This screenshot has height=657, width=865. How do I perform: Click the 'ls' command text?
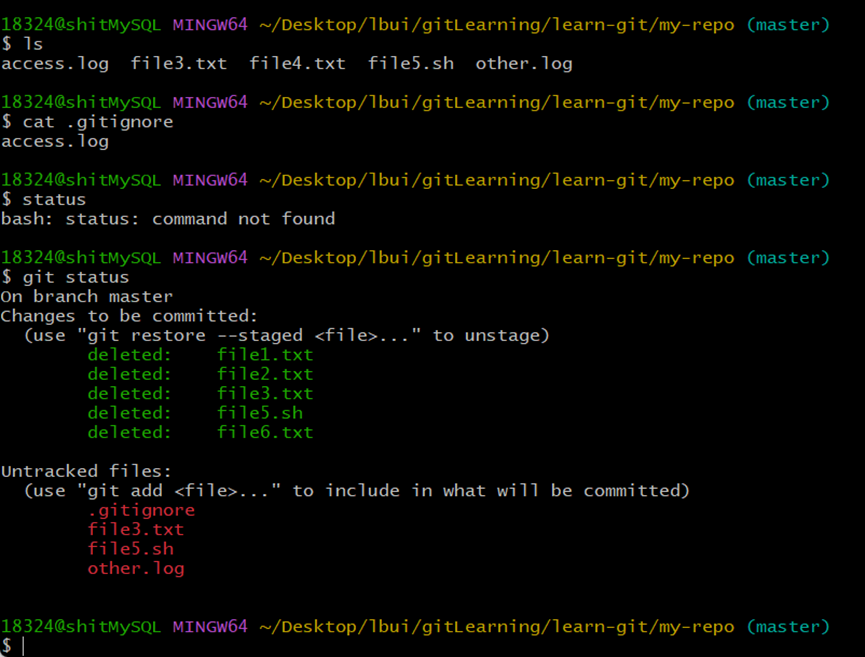32,44
